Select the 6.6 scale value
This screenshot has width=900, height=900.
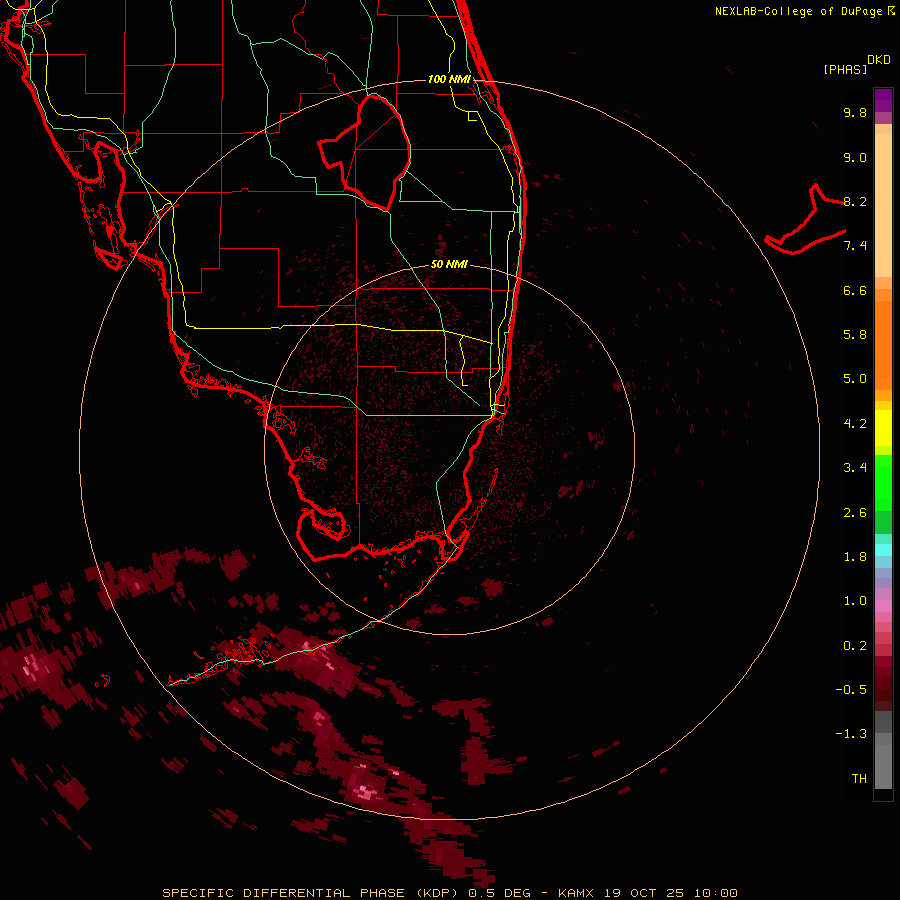[855, 290]
